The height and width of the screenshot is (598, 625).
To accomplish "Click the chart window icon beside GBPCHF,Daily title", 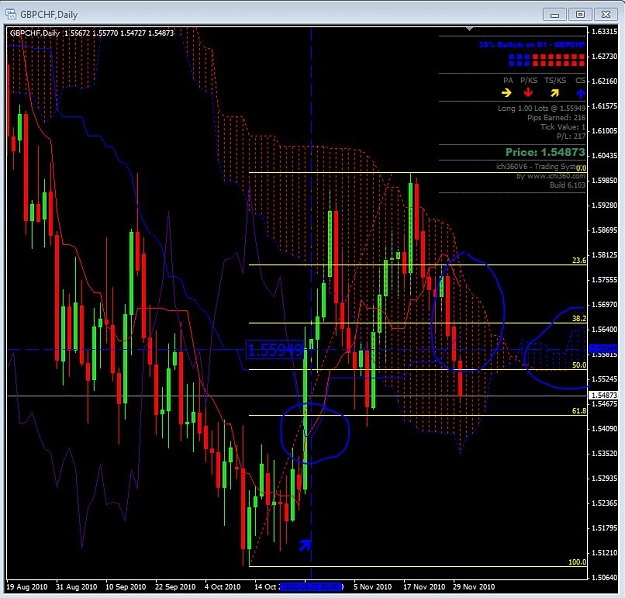I will tap(10, 14).
